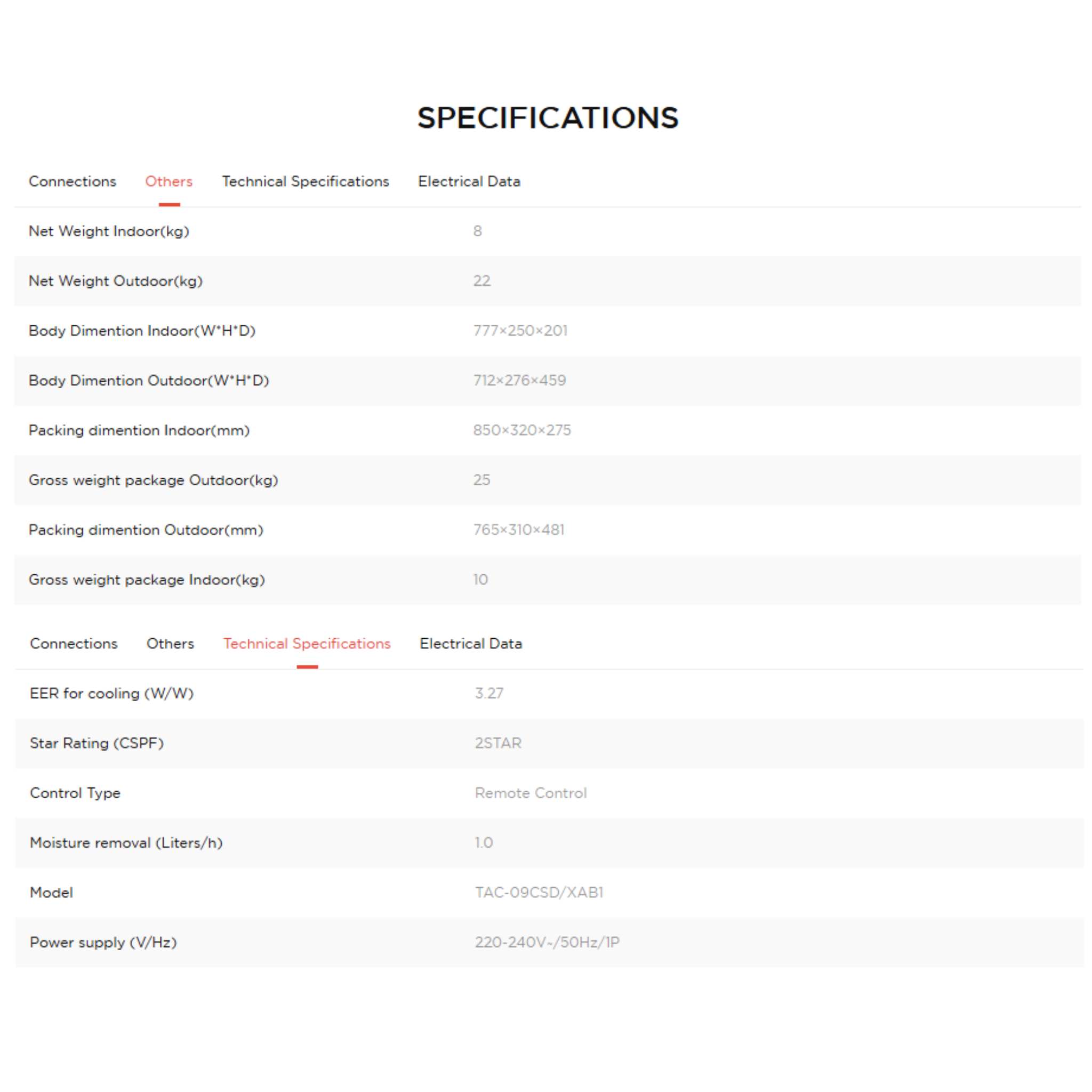Image resolution: width=1092 pixels, height=1092 pixels.
Task: Click the Packing dimention Indoor value 850×320×275
Action: point(521,430)
